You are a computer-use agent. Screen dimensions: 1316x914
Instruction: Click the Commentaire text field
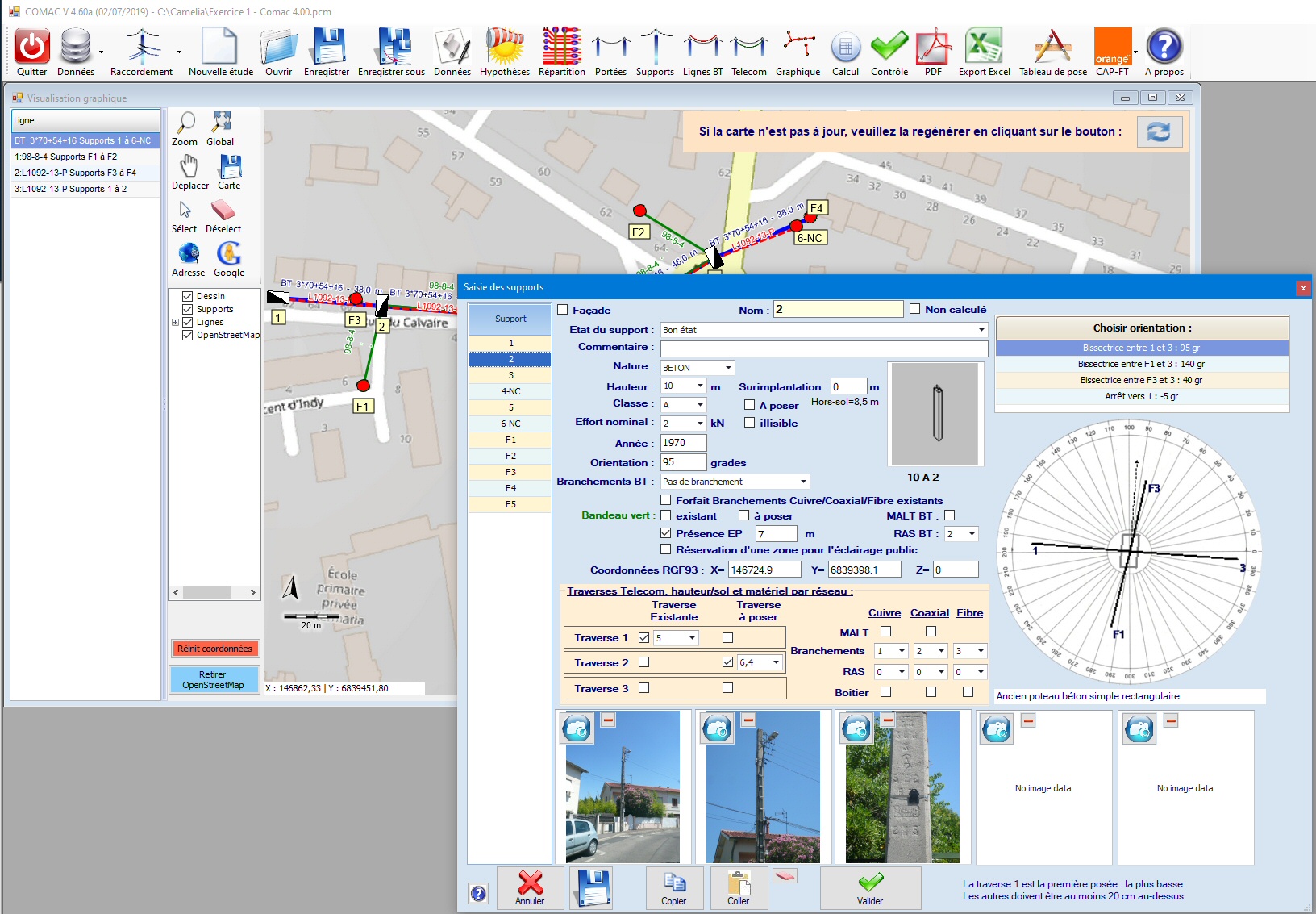click(823, 348)
